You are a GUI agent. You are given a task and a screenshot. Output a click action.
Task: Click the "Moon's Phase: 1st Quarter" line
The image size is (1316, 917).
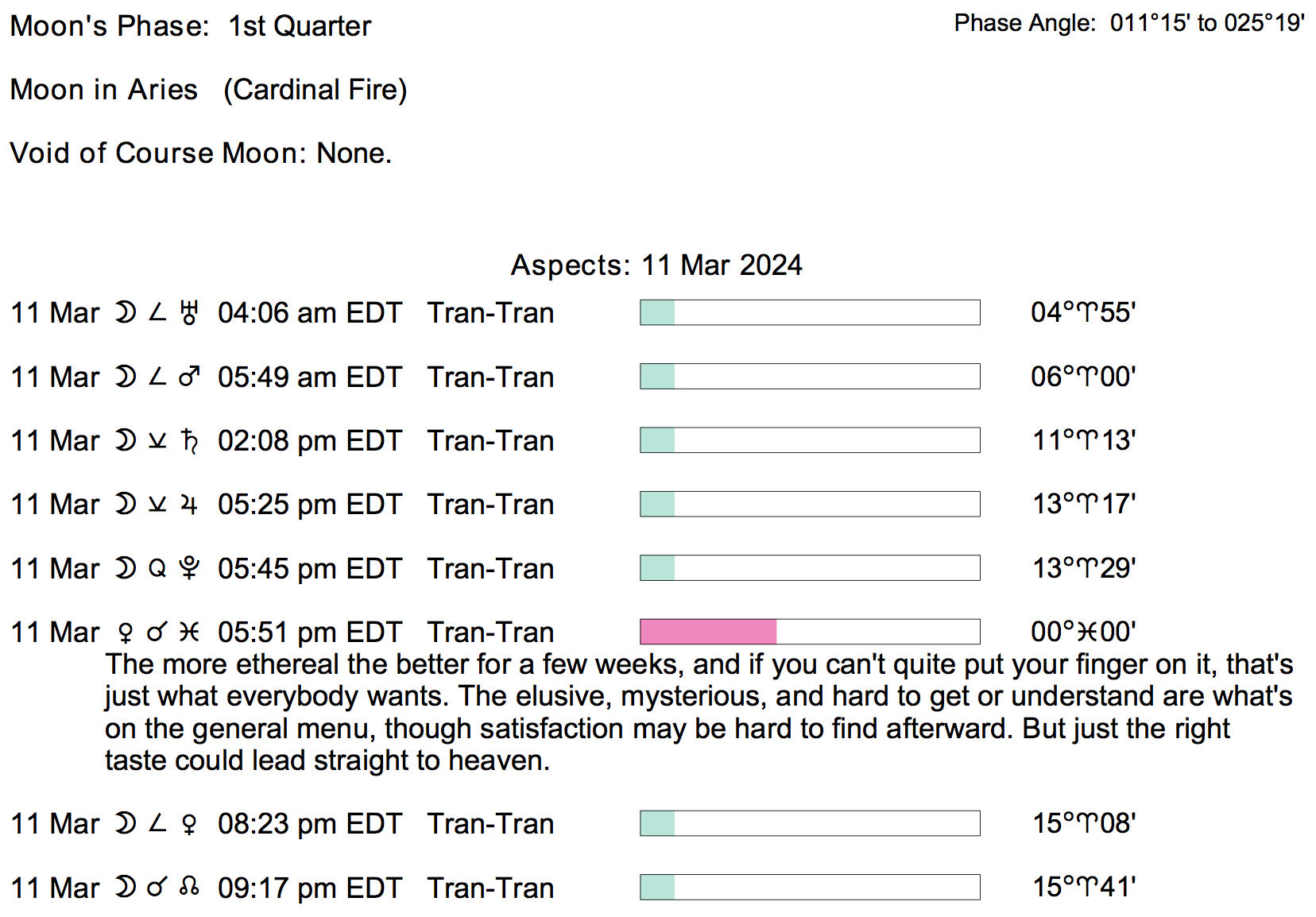click(x=191, y=26)
